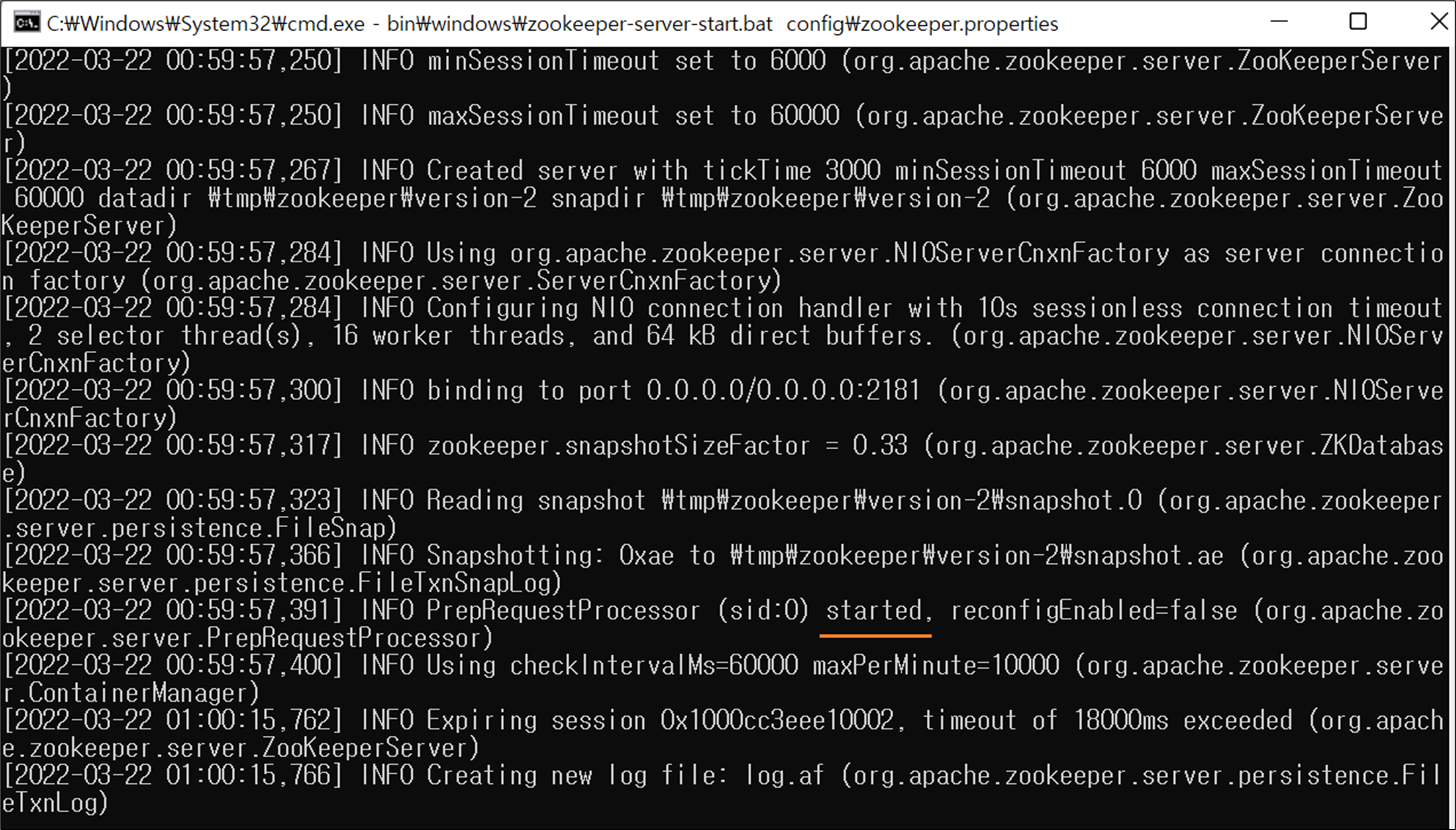Viewport: 1456px width, 830px height.
Task: Click 'zookeeper.snapshotSizeFactor = 0.33' text
Action: tap(667, 445)
